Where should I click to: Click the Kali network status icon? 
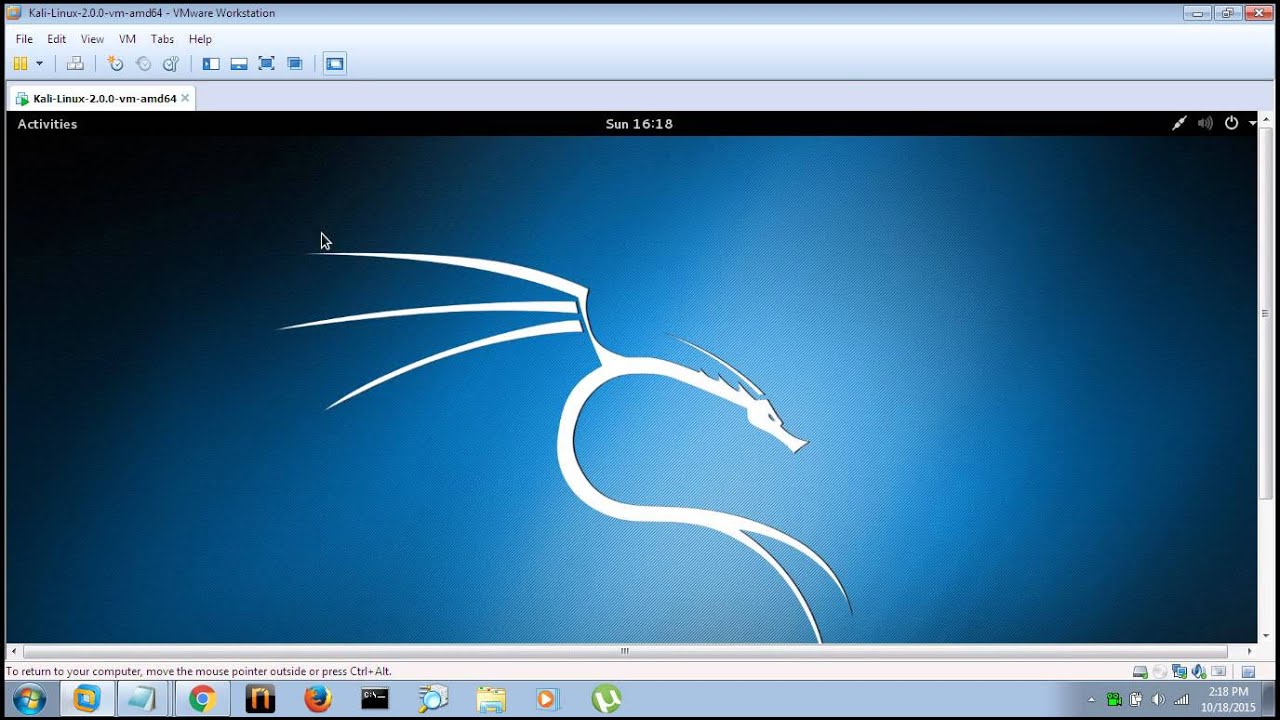tap(1179, 123)
